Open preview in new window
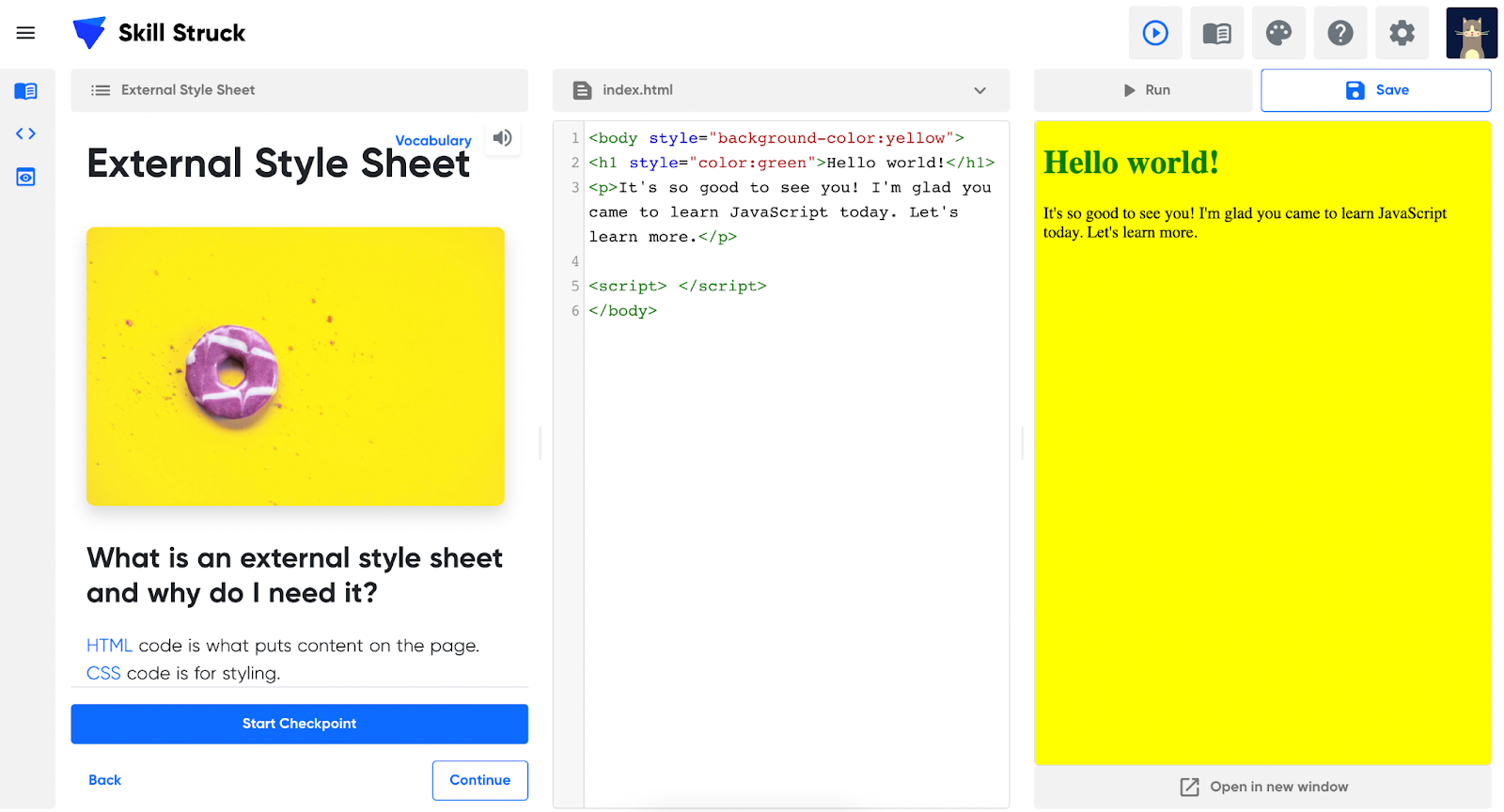The height and width of the screenshot is (812, 1504). tap(1262, 787)
